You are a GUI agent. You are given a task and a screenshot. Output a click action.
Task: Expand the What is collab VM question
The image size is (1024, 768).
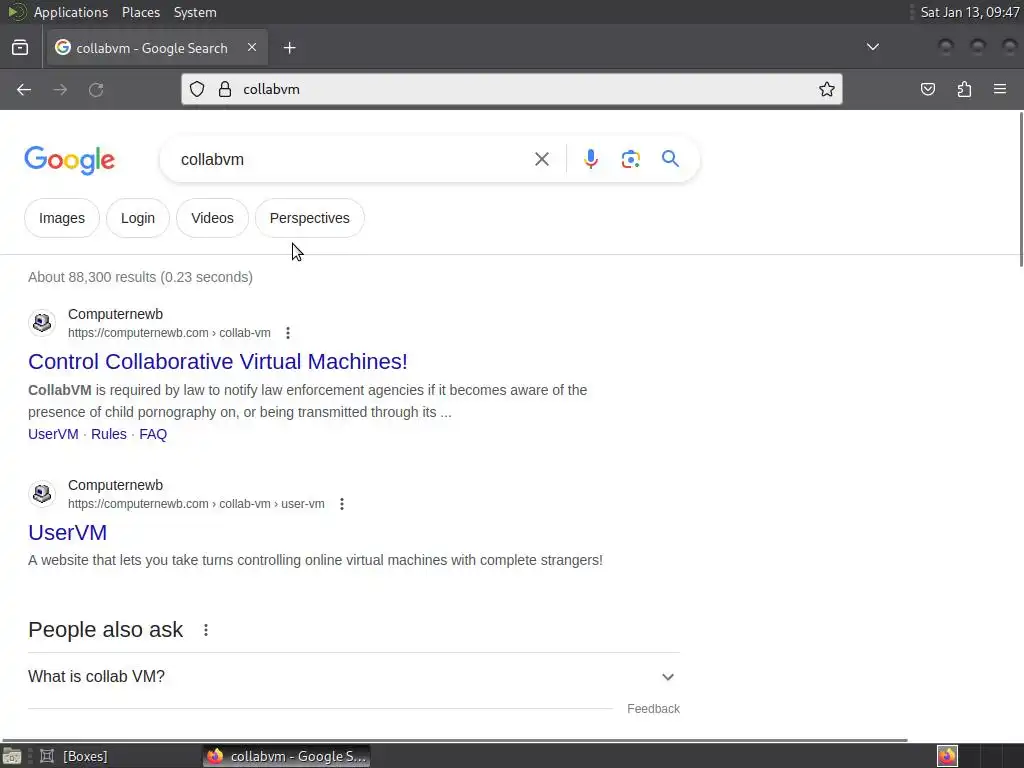pos(353,677)
